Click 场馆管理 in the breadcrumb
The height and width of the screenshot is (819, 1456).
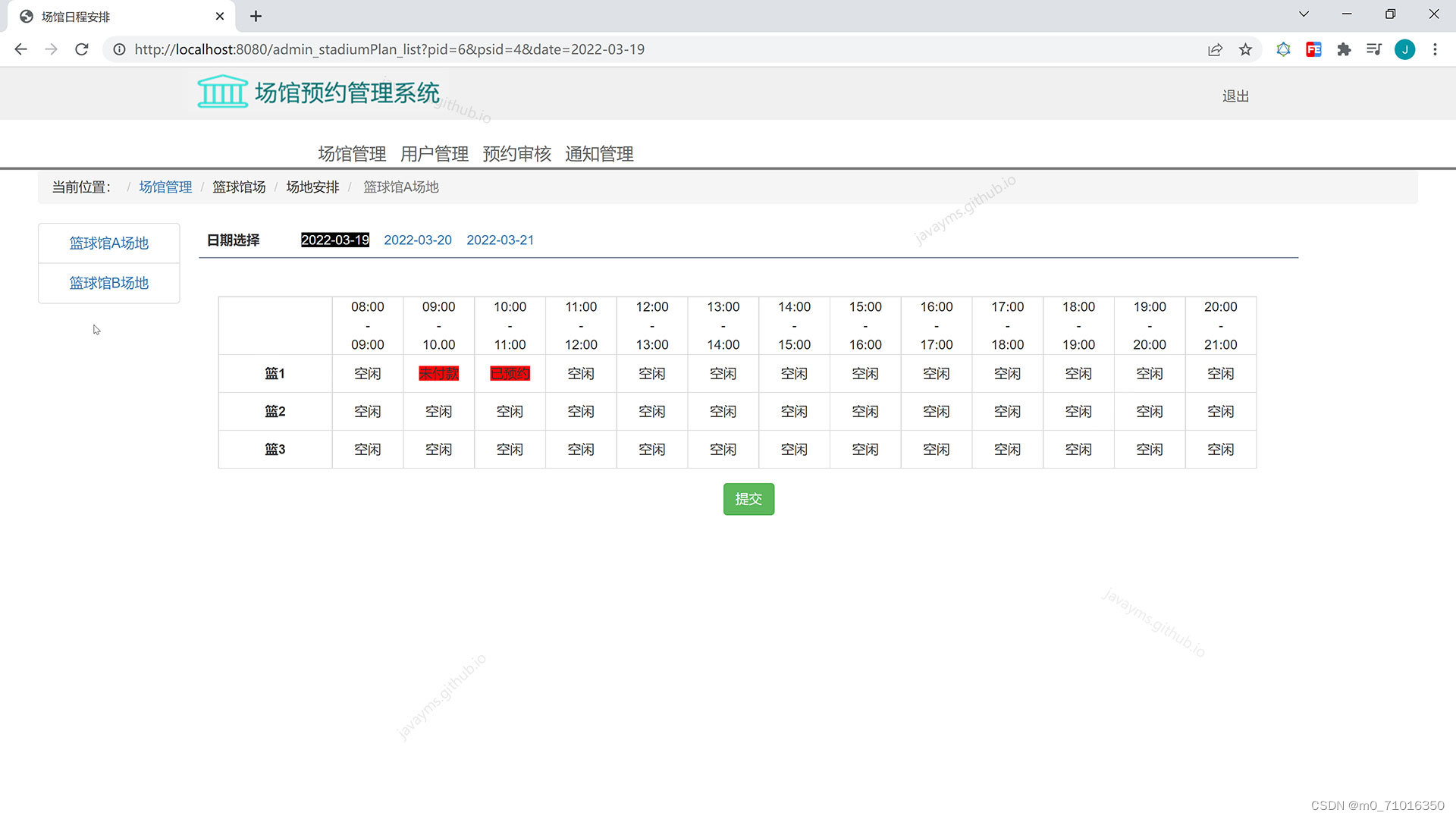165,187
